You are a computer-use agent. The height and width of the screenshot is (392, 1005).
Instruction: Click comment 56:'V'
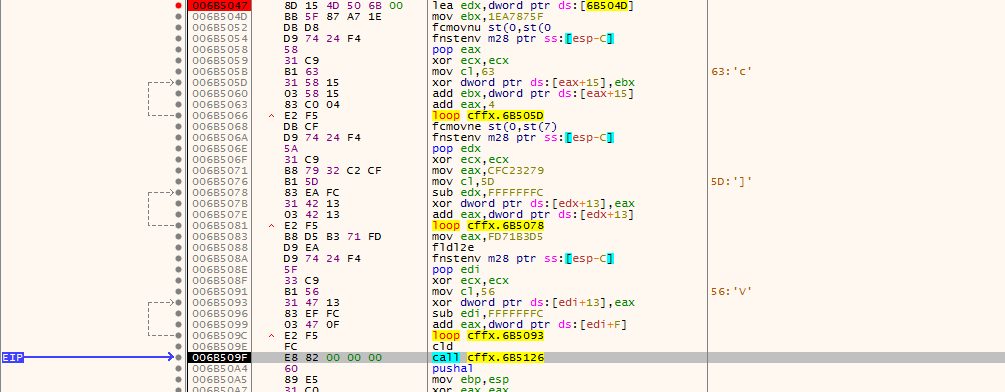coord(731,291)
